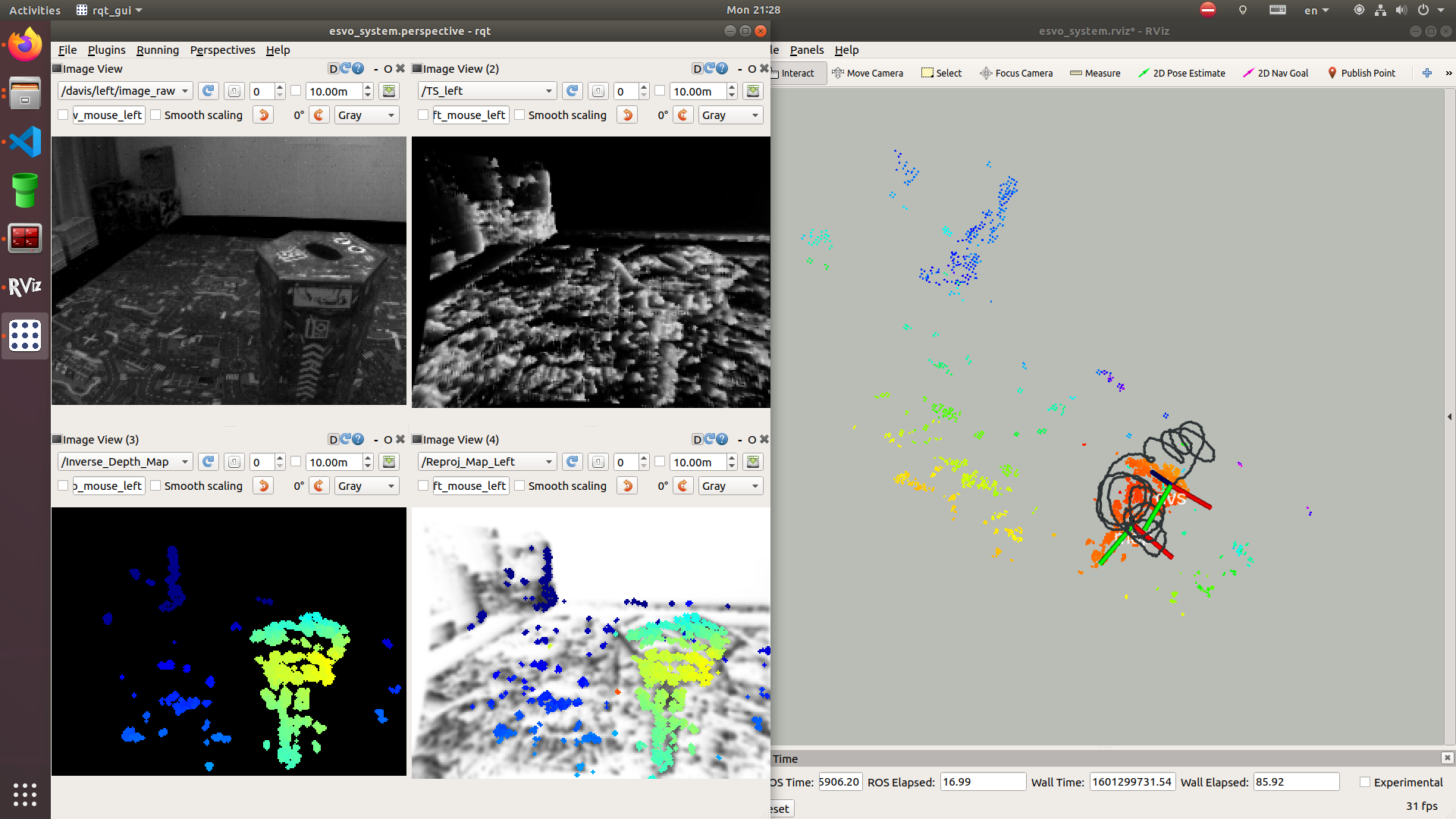Viewport: 1456px width, 819px height.
Task: Save the current /TS_left image to file
Action: pos(752,91)
